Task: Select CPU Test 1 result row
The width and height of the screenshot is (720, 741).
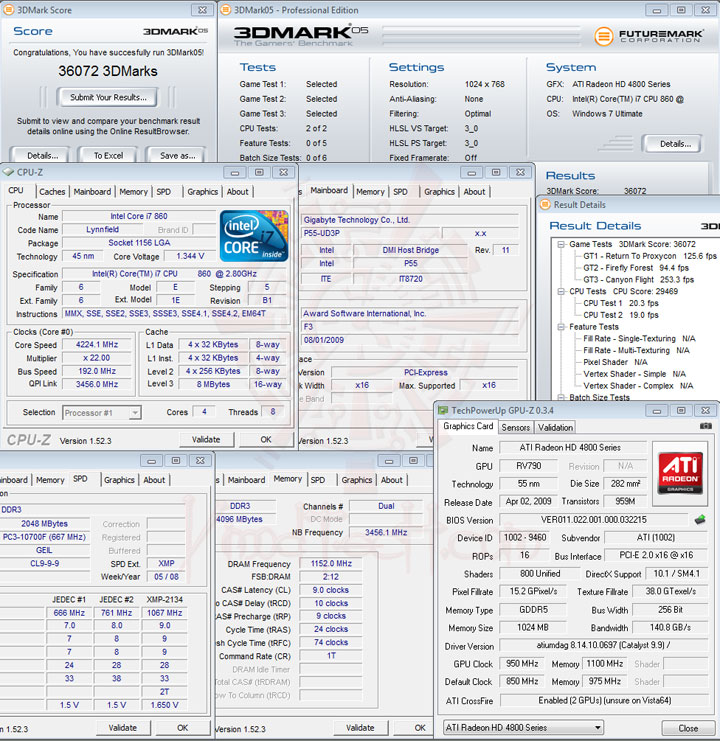Action: point(621,303)
